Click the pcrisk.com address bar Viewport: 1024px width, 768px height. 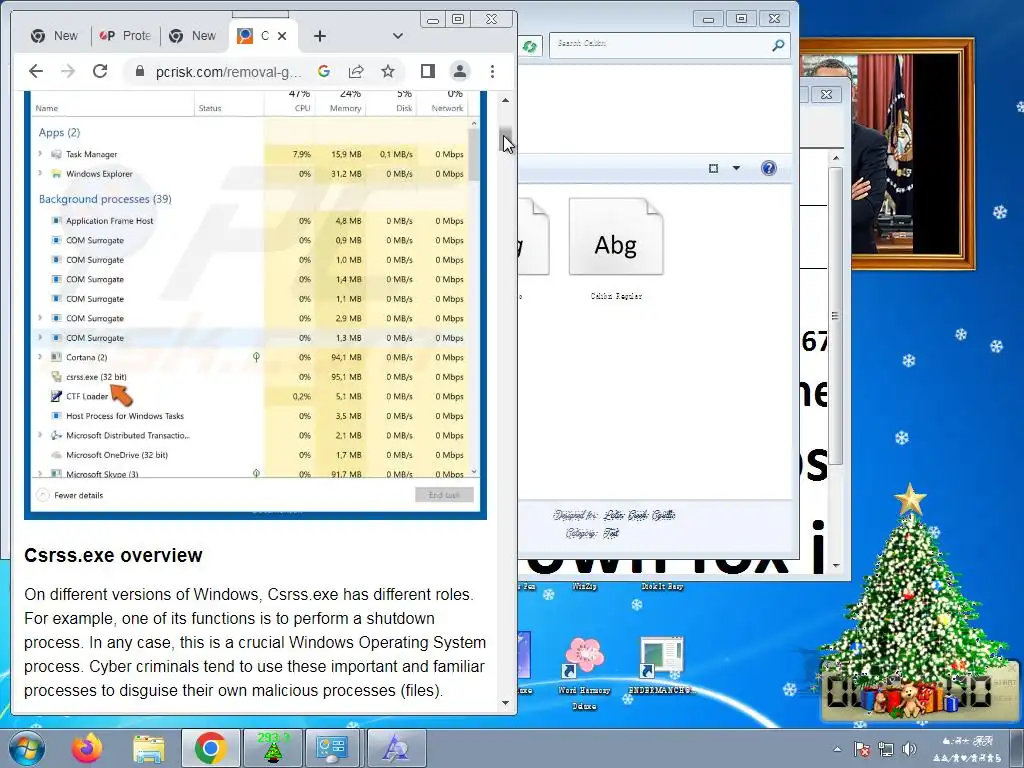pos(229,72)
